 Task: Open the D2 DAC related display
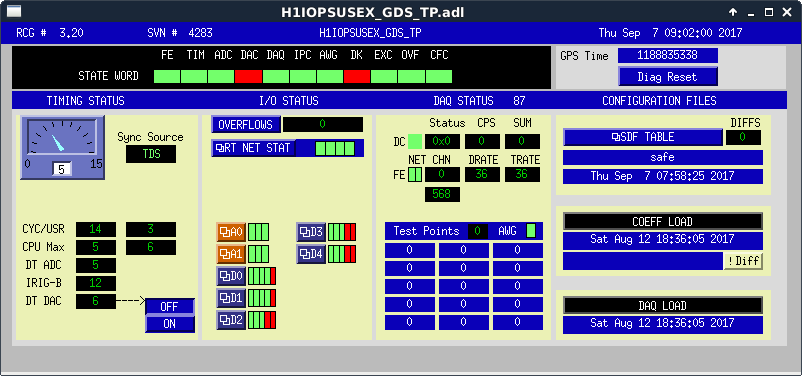click(231, 320)
